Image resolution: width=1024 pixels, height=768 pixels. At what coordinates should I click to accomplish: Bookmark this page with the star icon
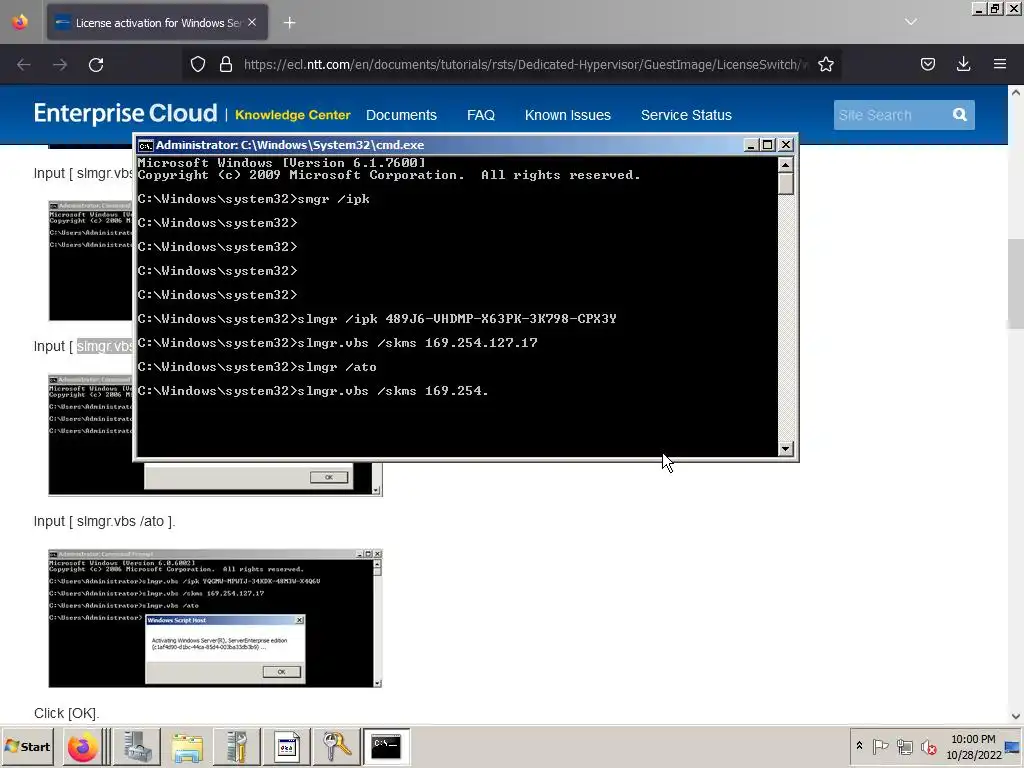click(x=825, y=64)
